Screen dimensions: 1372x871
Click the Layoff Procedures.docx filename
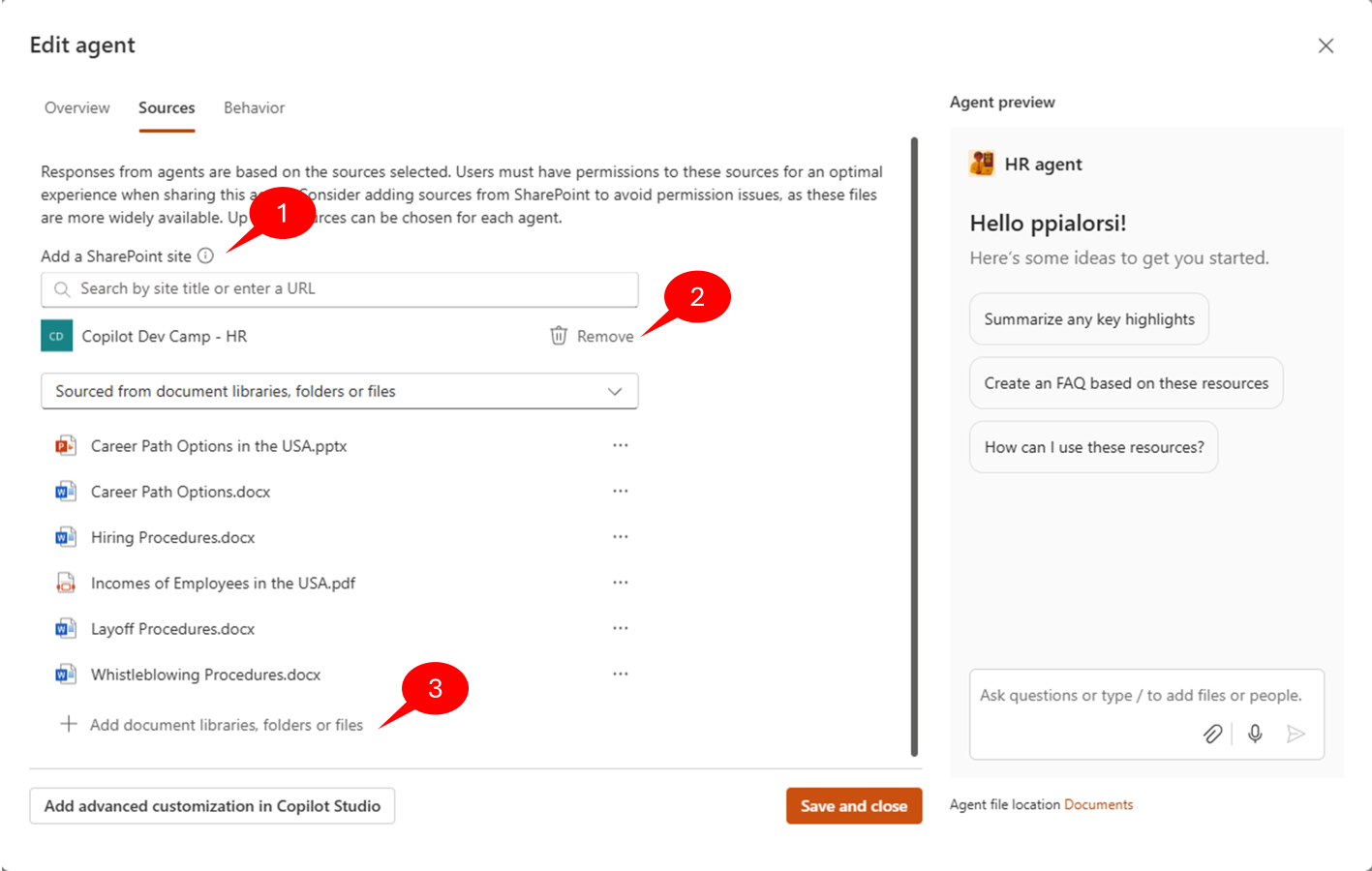point(173,629)
